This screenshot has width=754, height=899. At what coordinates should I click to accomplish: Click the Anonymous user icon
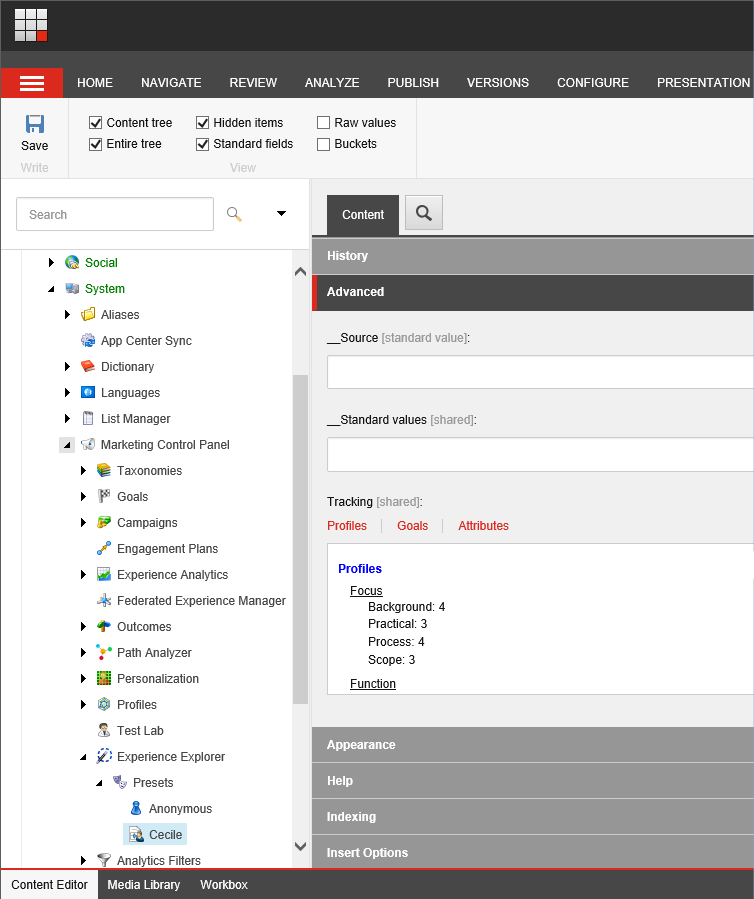[x=136, y=808]
